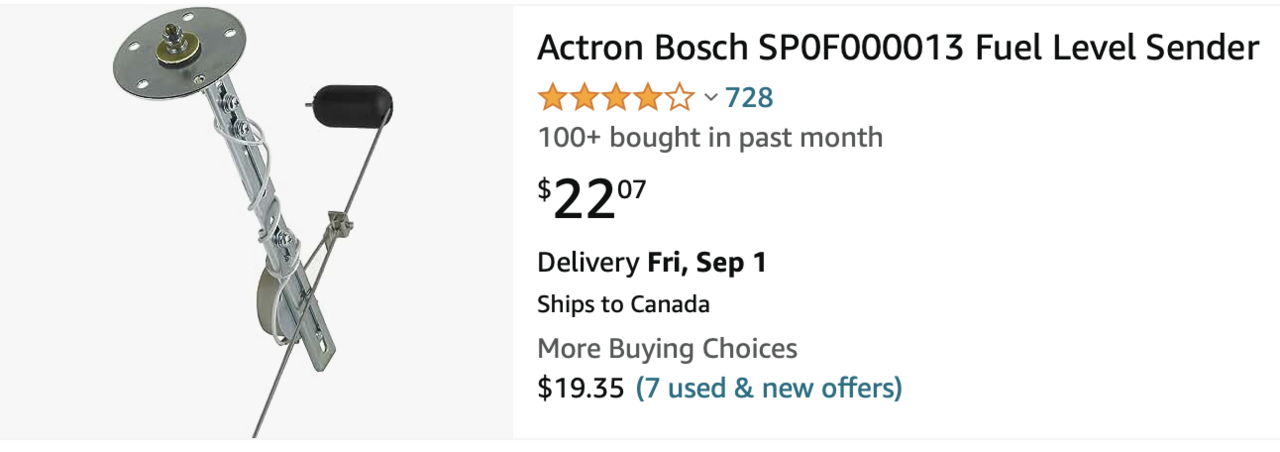Screen dimensions: 1280x452
Task: Click the empty fifth rating star
Action: pyautogui.click(x=681, y=98)
